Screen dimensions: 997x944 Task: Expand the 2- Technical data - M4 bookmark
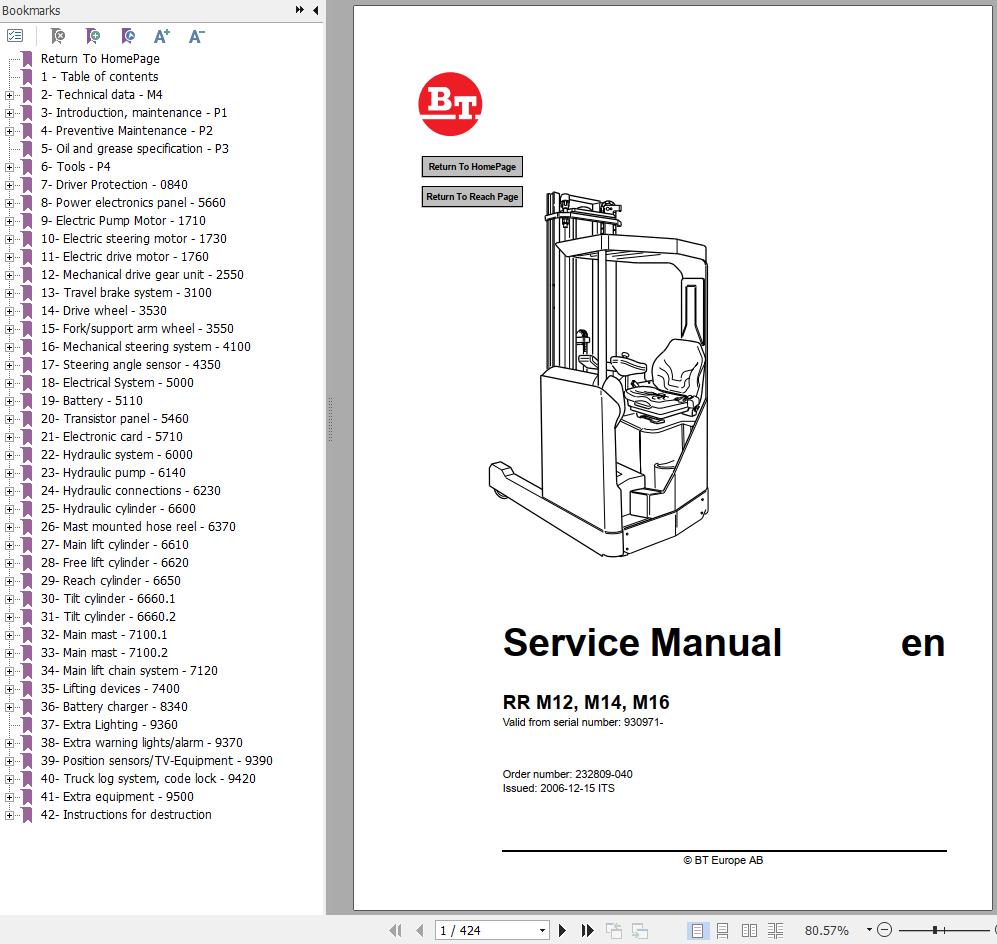pos(9,95)
